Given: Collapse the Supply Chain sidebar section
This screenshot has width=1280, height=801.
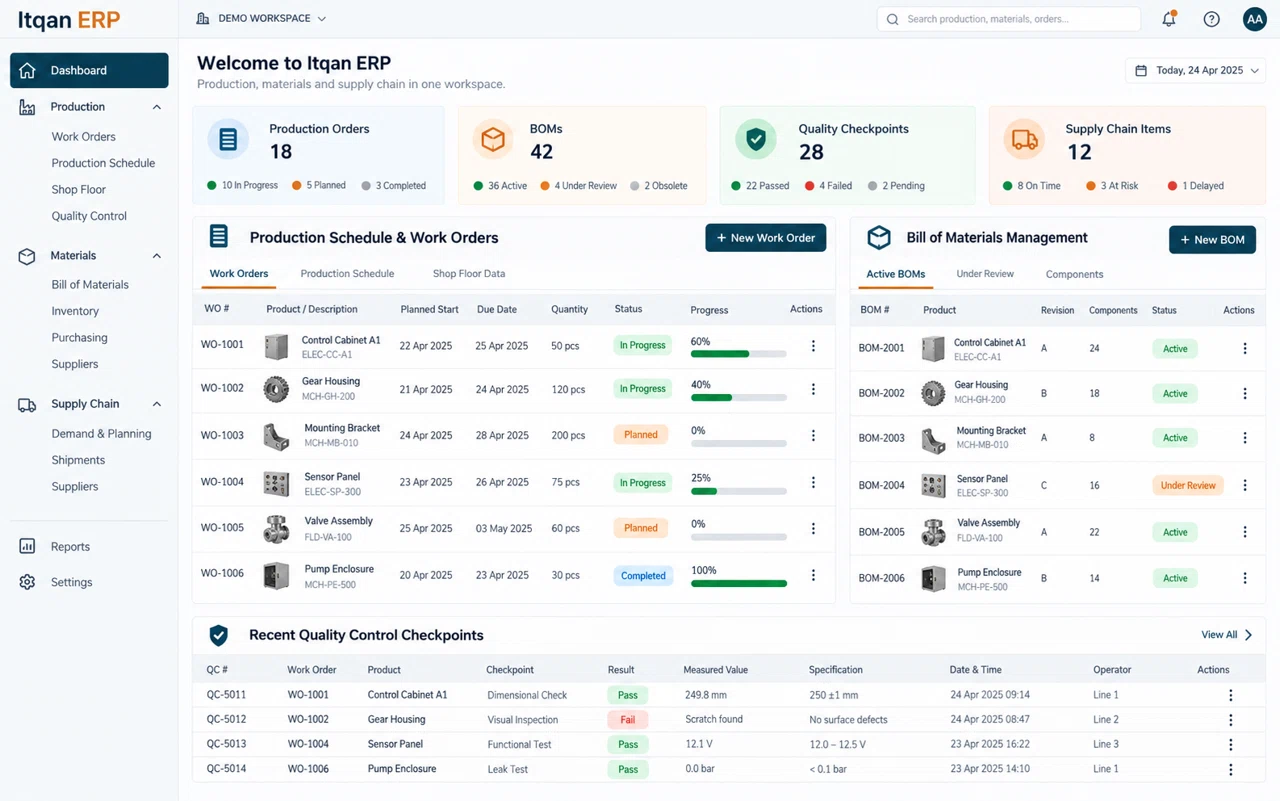Looking at the screenshot, I should 157,404.
